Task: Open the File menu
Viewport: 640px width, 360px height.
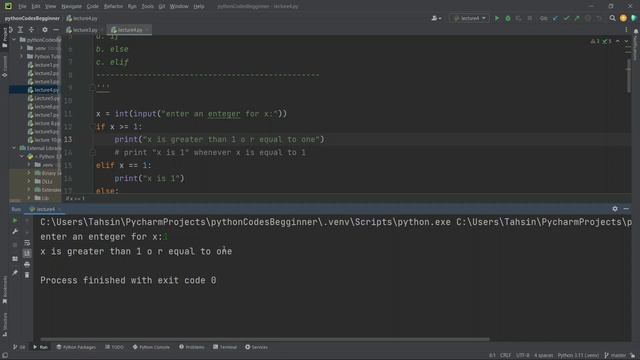Action: (x=22, y=6)
